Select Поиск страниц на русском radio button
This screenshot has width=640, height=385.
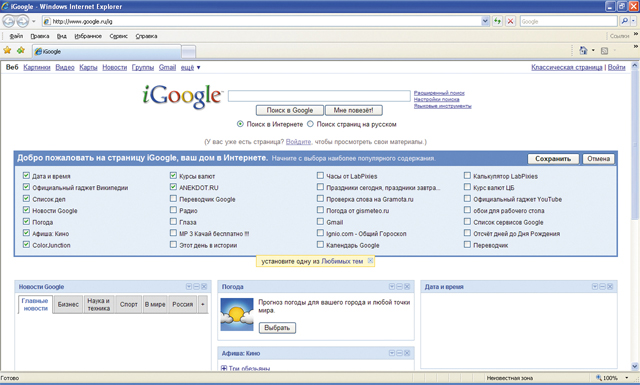point(310,124)
